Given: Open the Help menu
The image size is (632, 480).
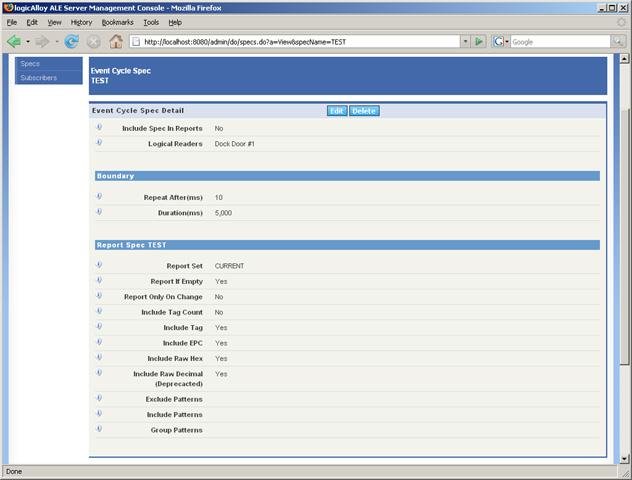Looking at the screenshot, I should pos(175,23).
